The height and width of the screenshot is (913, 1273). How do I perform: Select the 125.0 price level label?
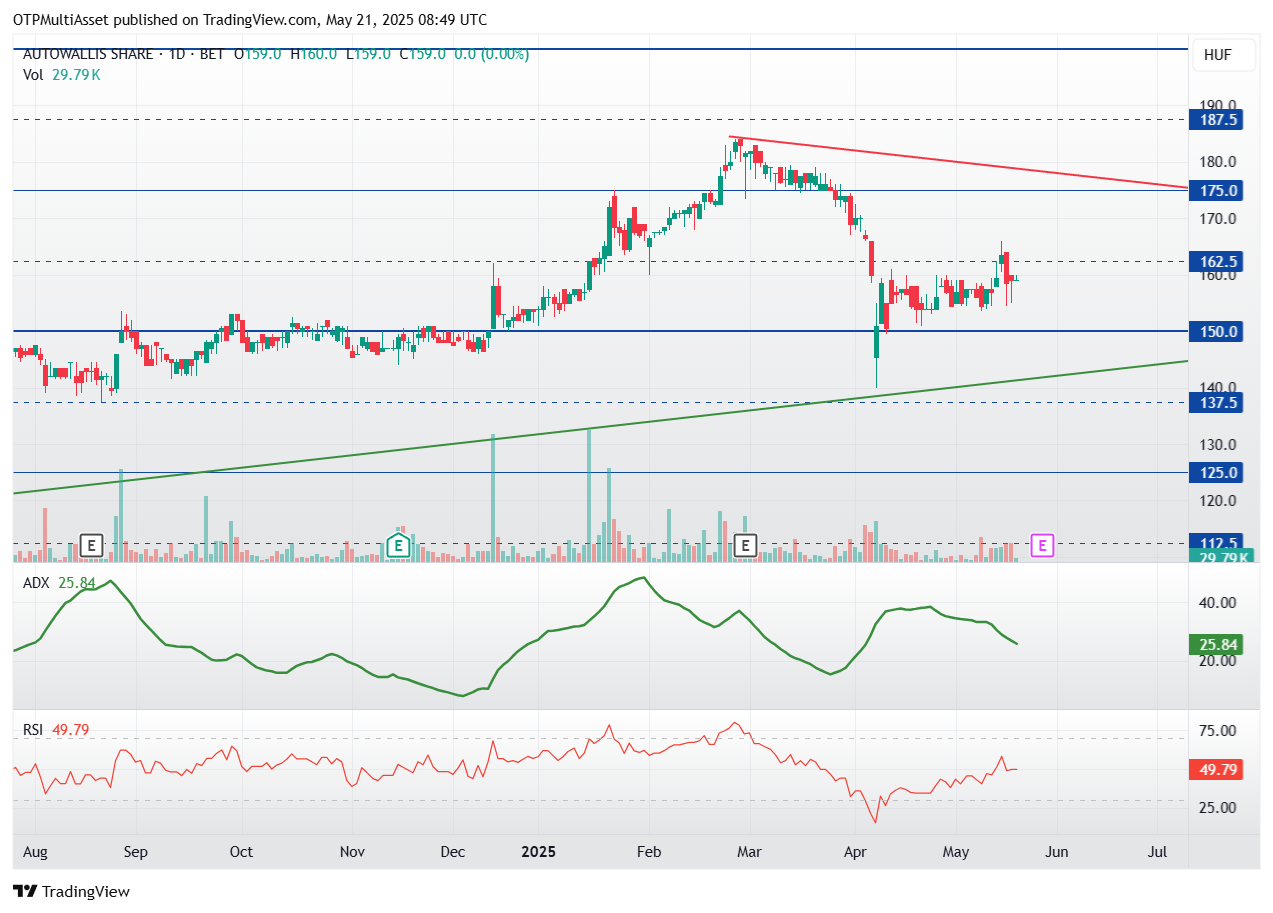[1216, 473]
